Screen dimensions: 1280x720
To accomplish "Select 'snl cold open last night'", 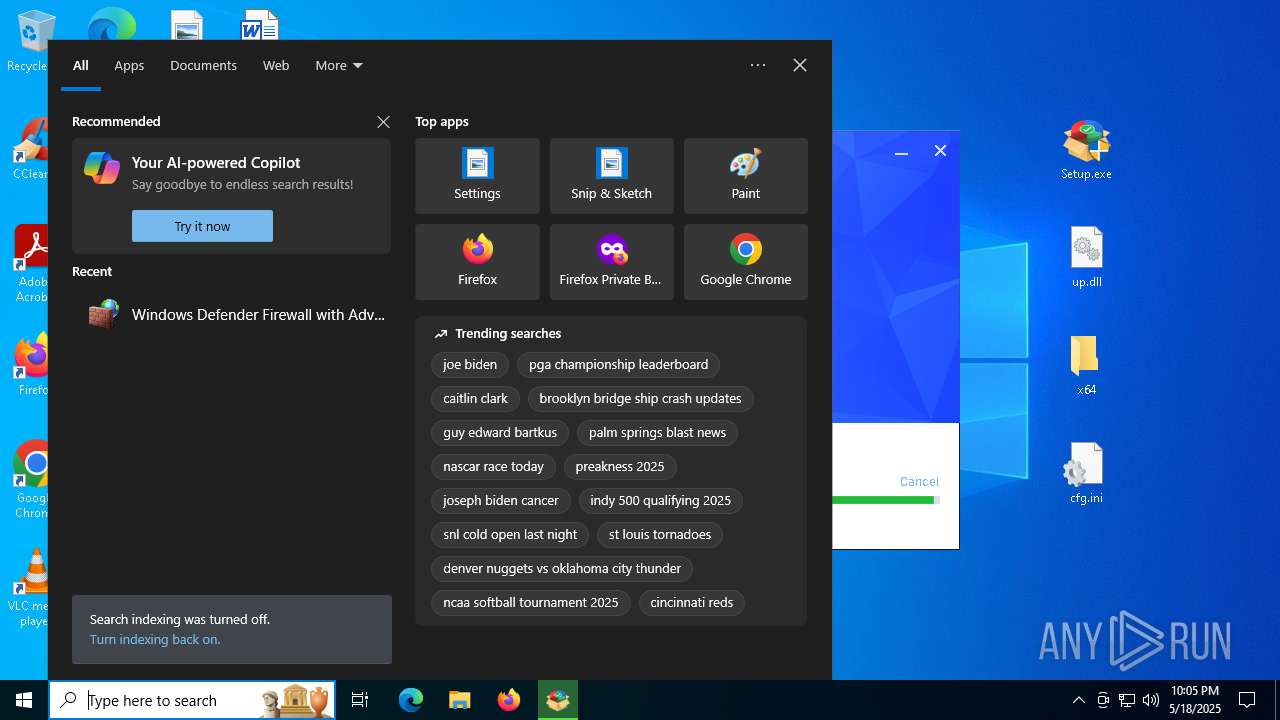I will click(510, 535).
